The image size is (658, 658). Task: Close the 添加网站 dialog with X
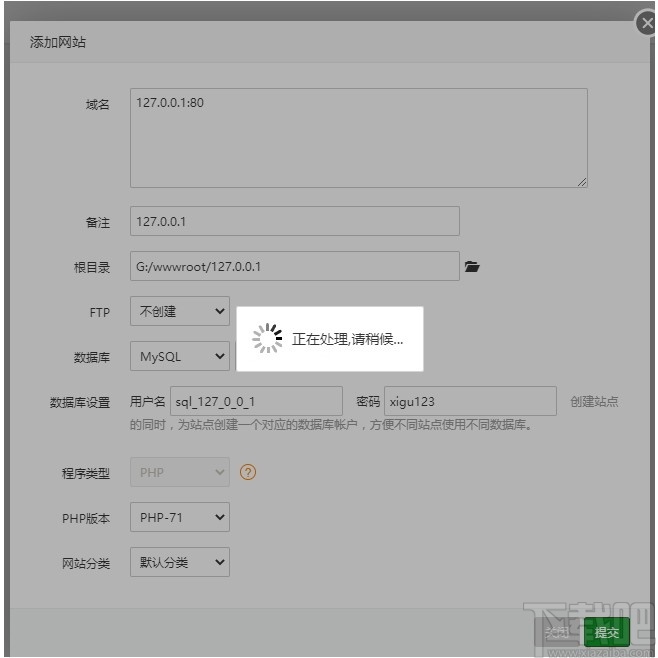click(647, 23)
